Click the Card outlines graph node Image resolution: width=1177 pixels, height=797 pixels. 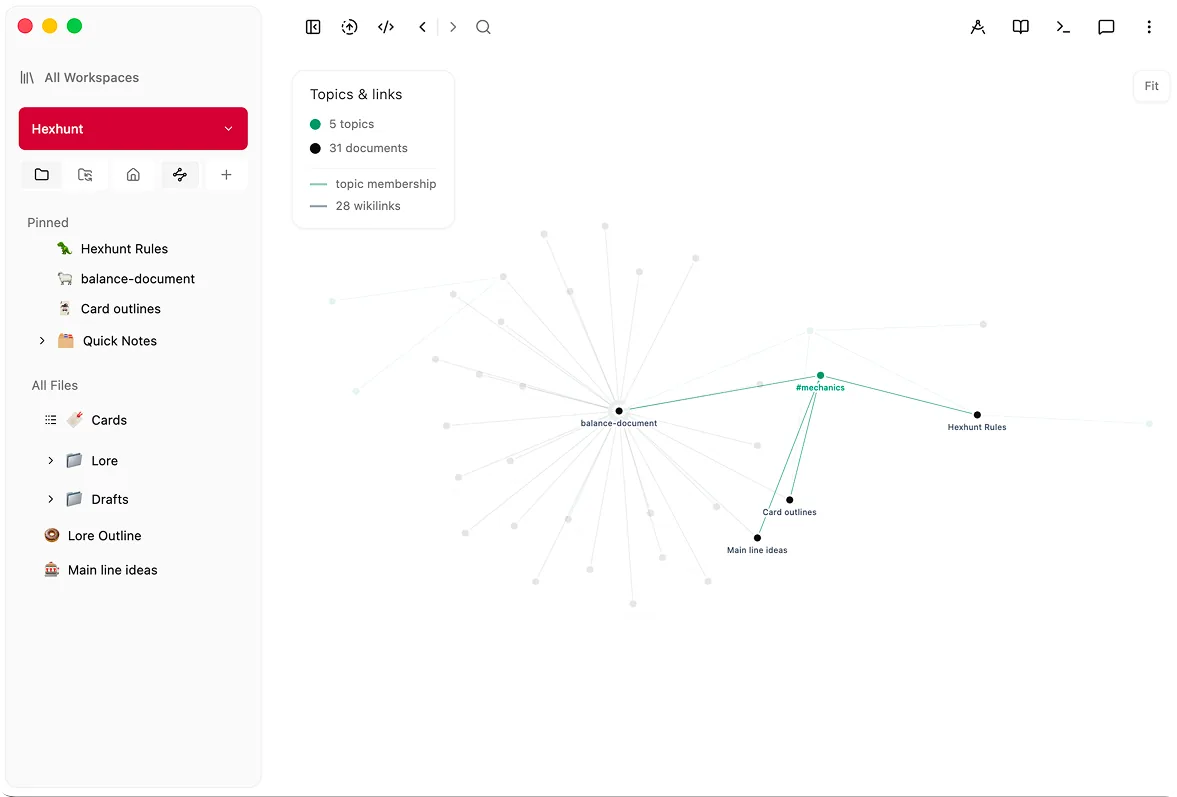coord(790,500)
